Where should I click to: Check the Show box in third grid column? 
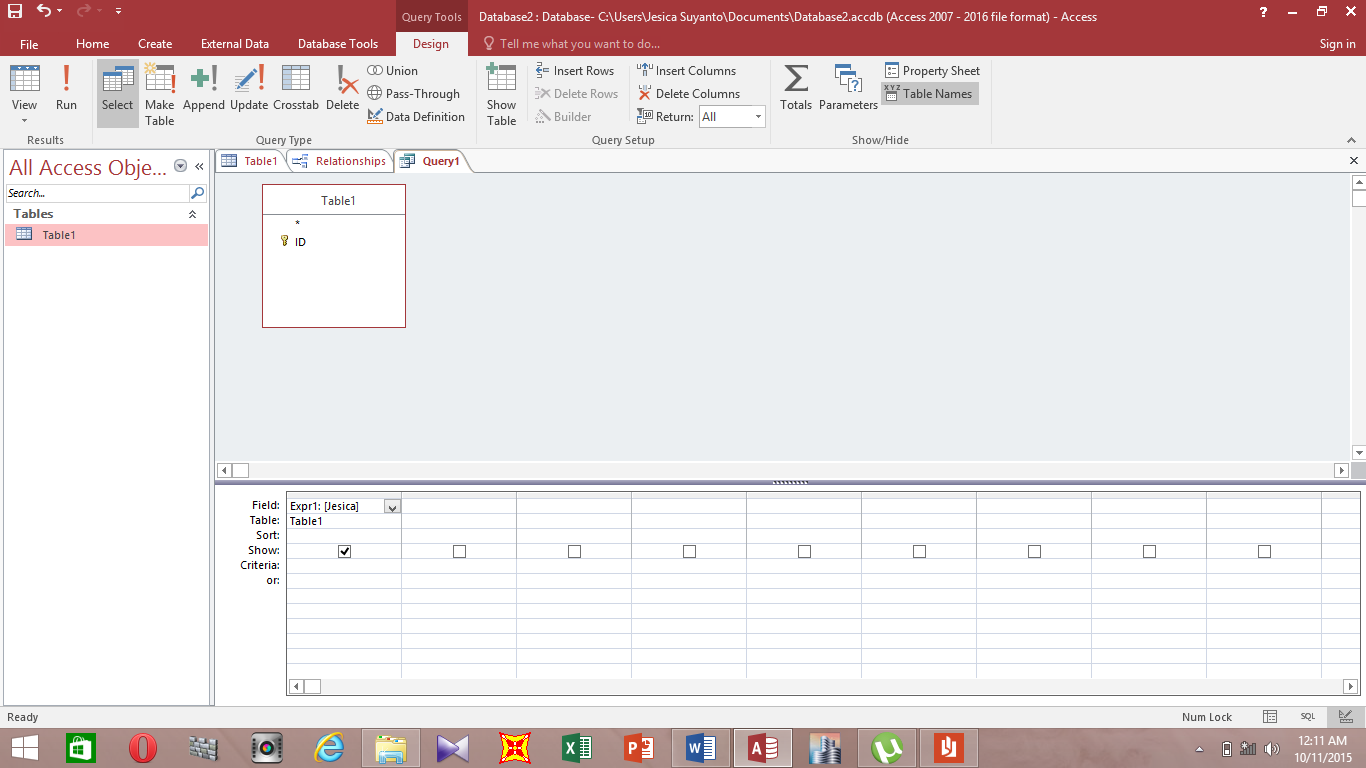point(574,551)
